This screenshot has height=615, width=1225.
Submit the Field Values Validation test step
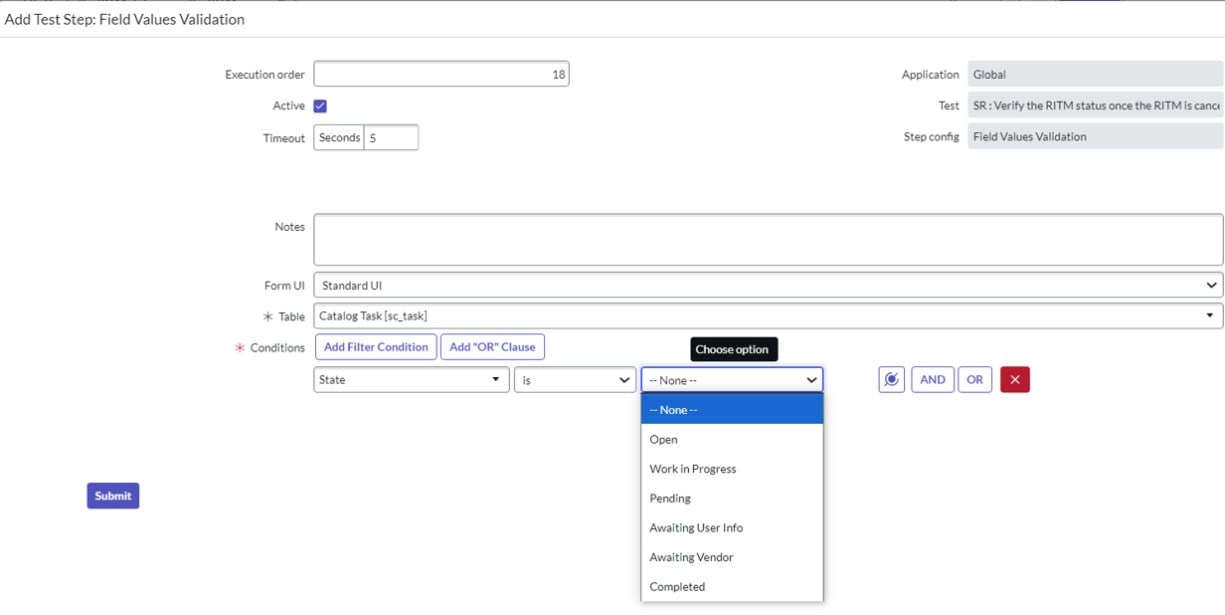pyautogui.click(x=112, y=495)
